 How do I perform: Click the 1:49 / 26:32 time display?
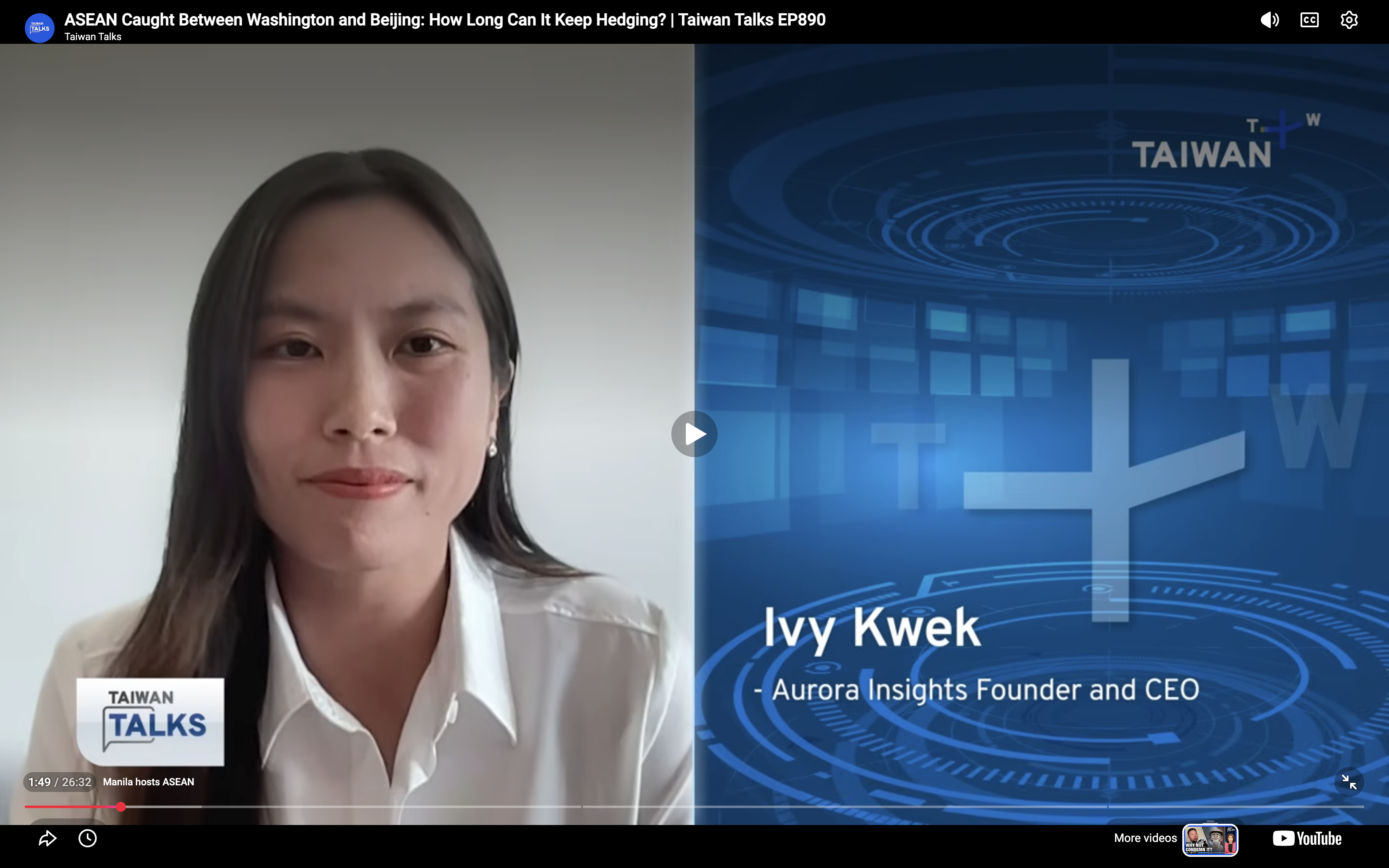click(60, 782)
